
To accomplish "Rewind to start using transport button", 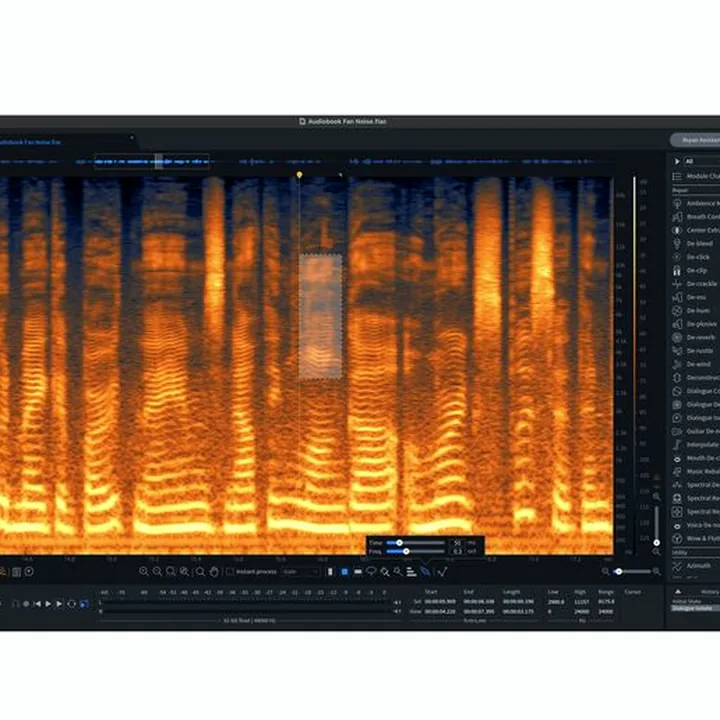I will pos(37,604).
